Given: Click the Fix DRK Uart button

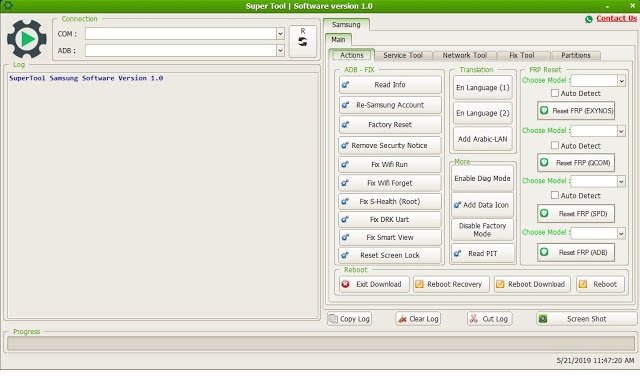Looking at the screenshot, I should pyautogui.click(x=390, y=219).
